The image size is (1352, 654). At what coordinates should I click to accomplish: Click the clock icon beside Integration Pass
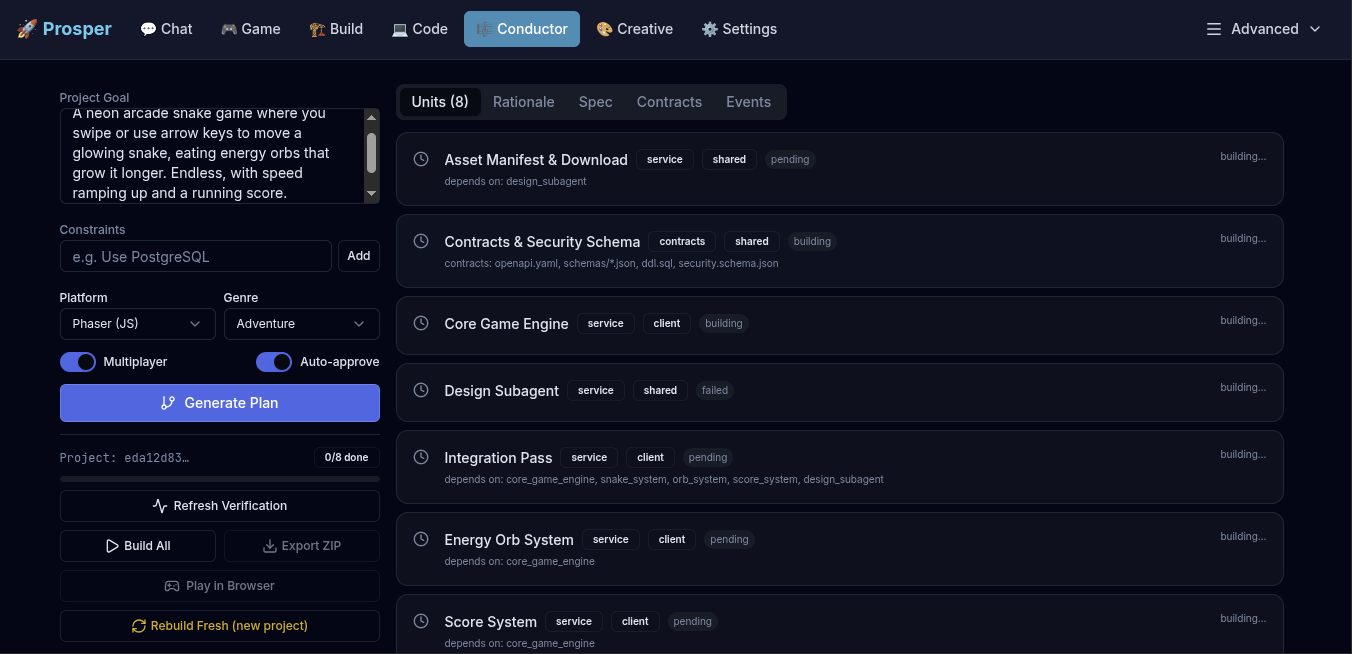(x=422, y=457)
